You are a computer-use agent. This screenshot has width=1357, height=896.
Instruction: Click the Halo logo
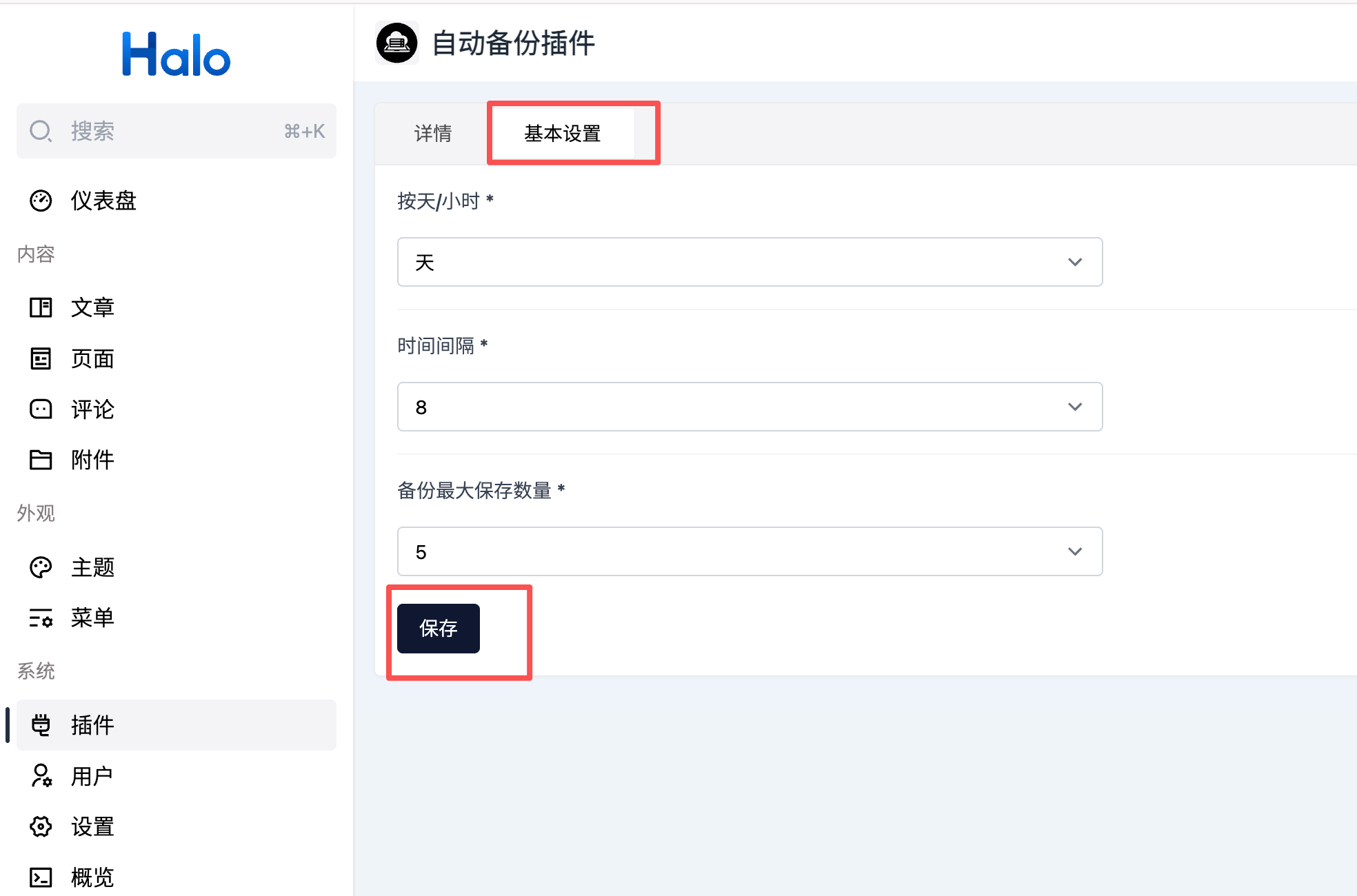[176, 54]
